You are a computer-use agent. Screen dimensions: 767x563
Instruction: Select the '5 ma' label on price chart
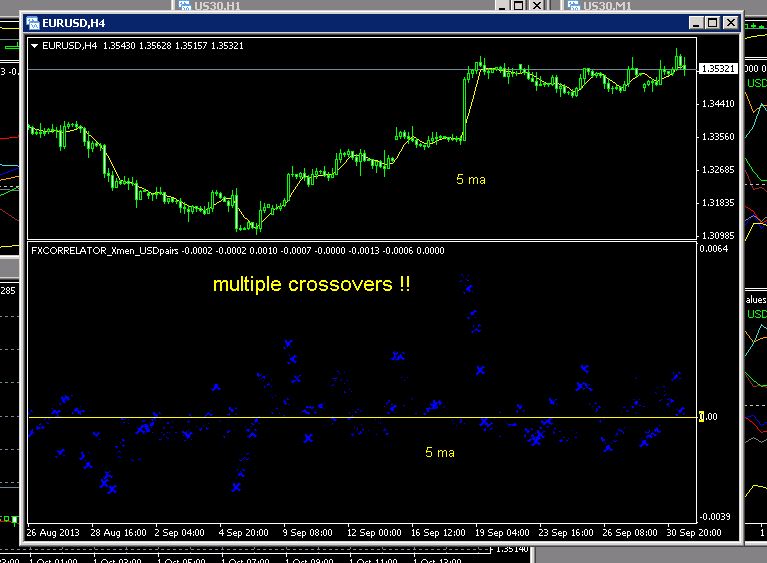(471, 180)
